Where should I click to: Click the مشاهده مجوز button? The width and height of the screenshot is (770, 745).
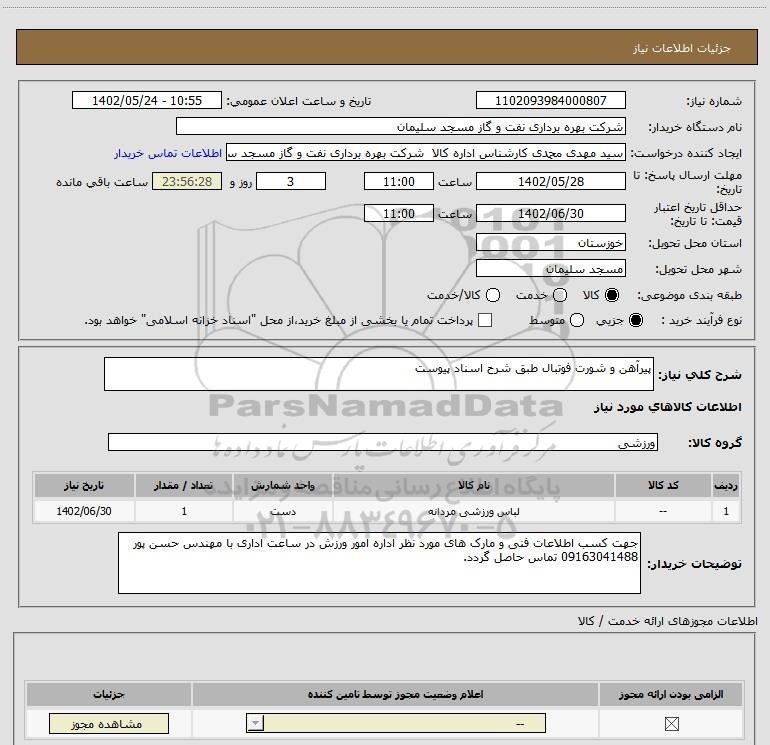coord(109,723)
